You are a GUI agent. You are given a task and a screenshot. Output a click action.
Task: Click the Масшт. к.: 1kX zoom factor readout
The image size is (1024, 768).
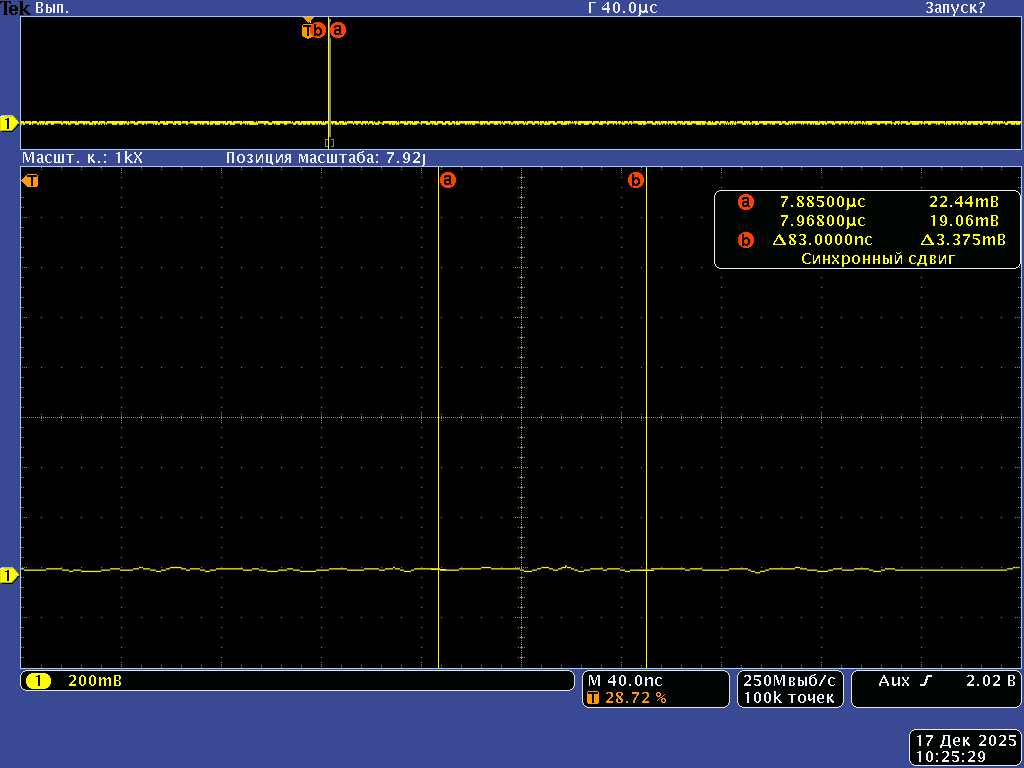83,158
